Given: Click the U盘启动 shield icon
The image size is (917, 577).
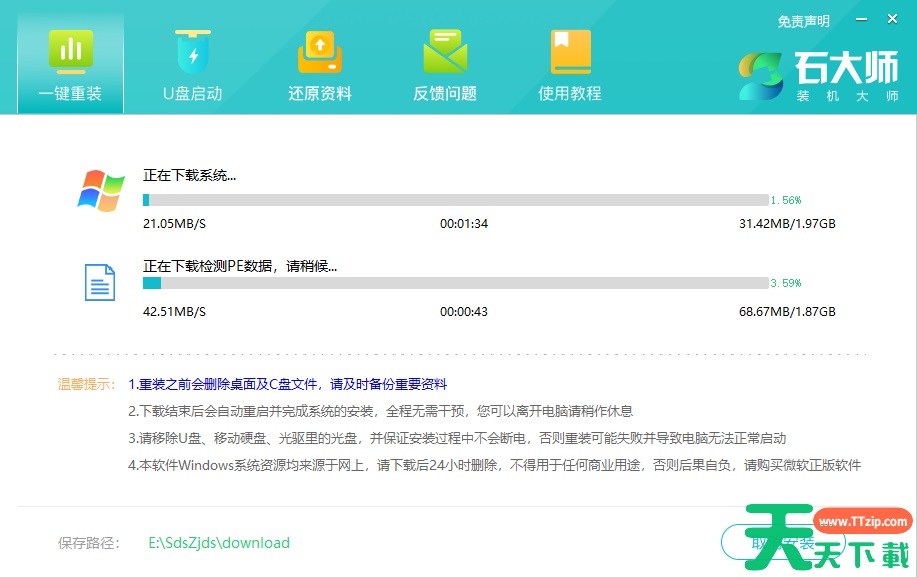Looking at the screenshot, I should click(192, 52).
